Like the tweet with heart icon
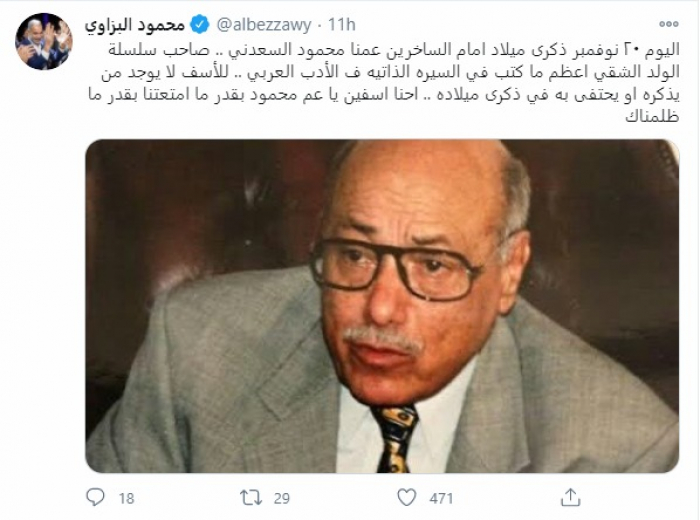 pos(407,497)
